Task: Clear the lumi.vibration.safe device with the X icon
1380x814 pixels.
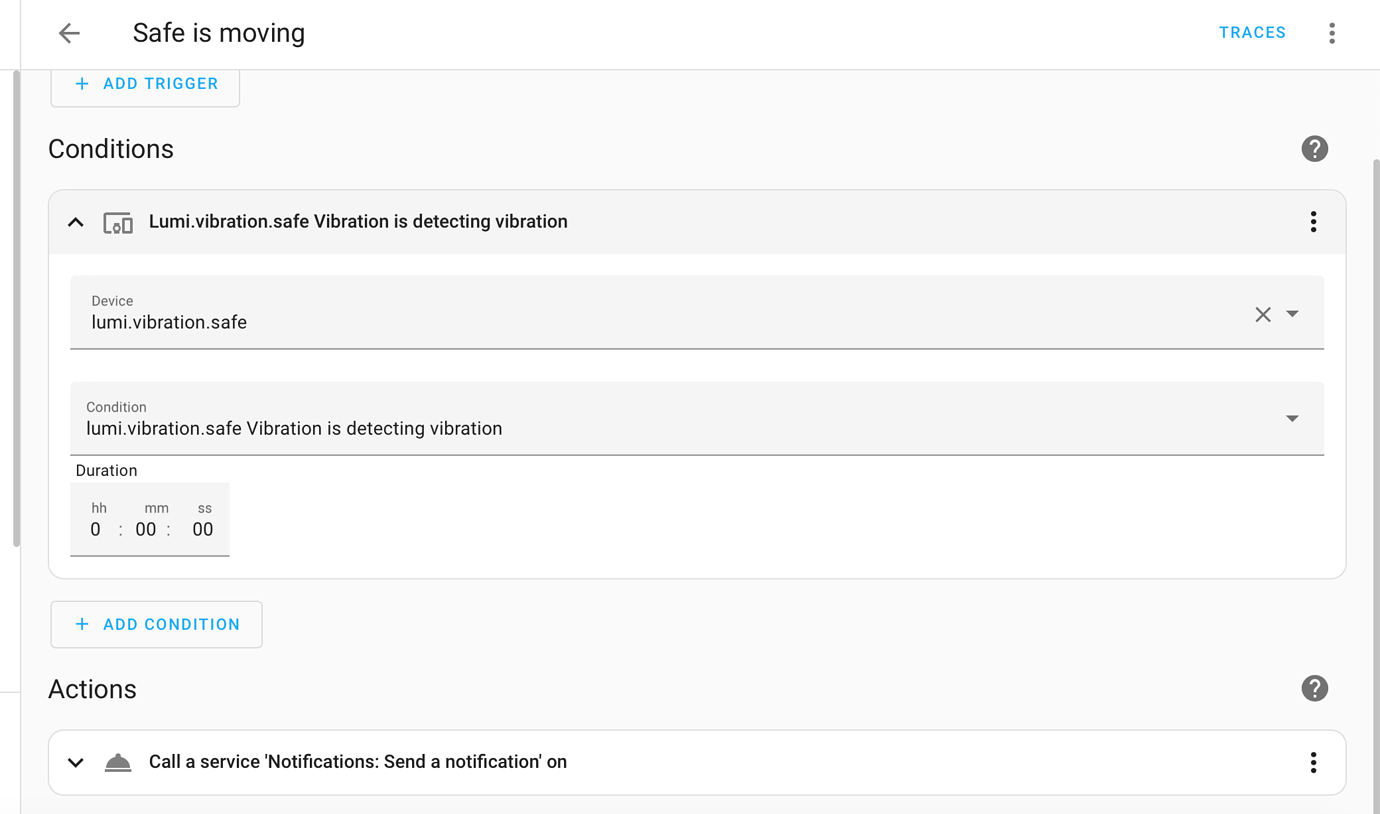Action: pyautogui.click(x=1262, y=314)
